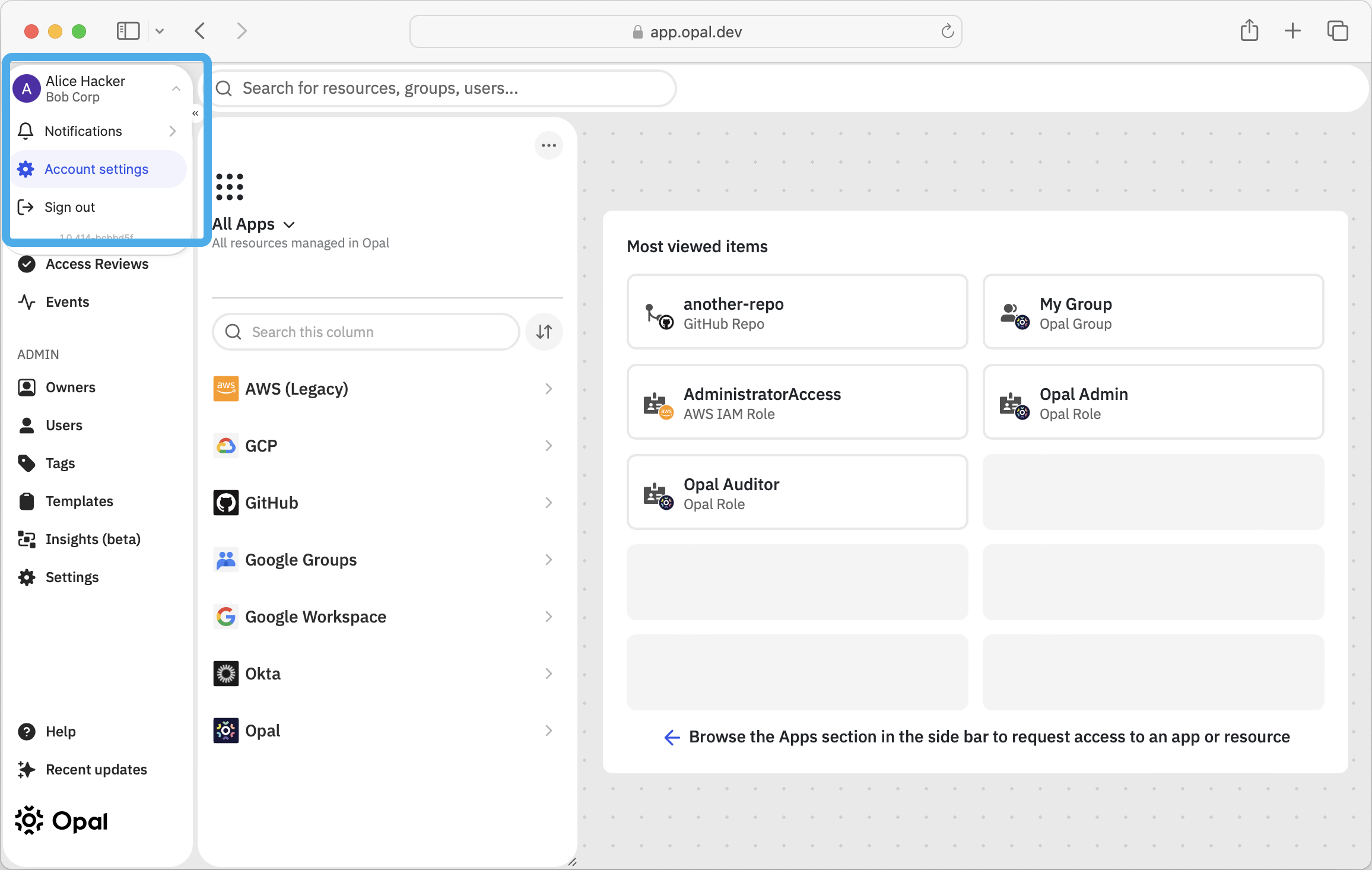This screenshot has height=870, width=1372.
Task: Click the Alice Hacker avatar icon
Action: pos(27,88)
